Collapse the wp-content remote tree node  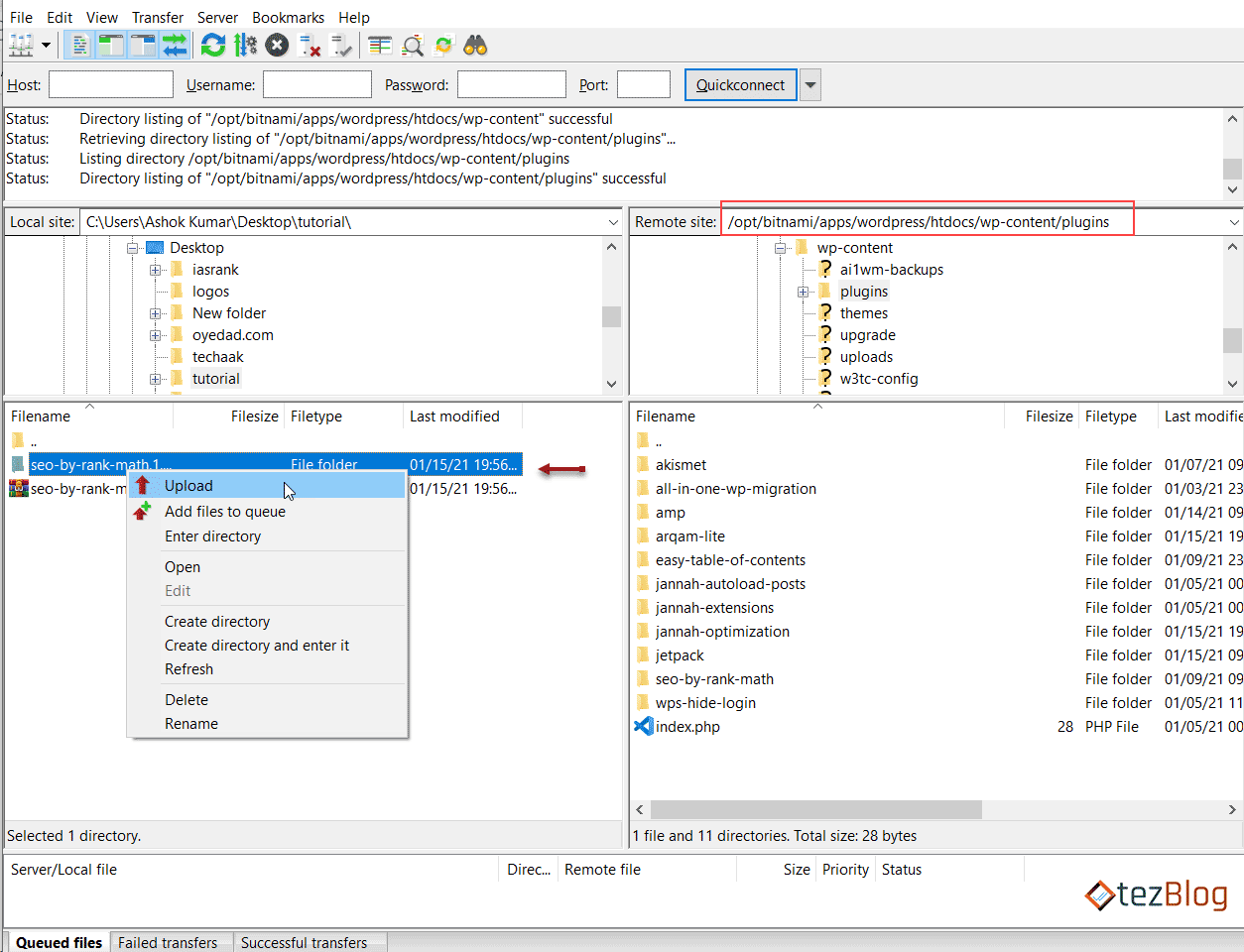tap(780, 248)
